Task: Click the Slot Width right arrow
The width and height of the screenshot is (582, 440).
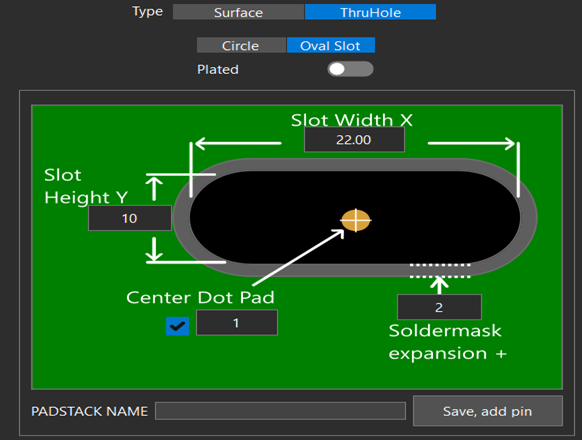Action: click(x=471, y=143)
